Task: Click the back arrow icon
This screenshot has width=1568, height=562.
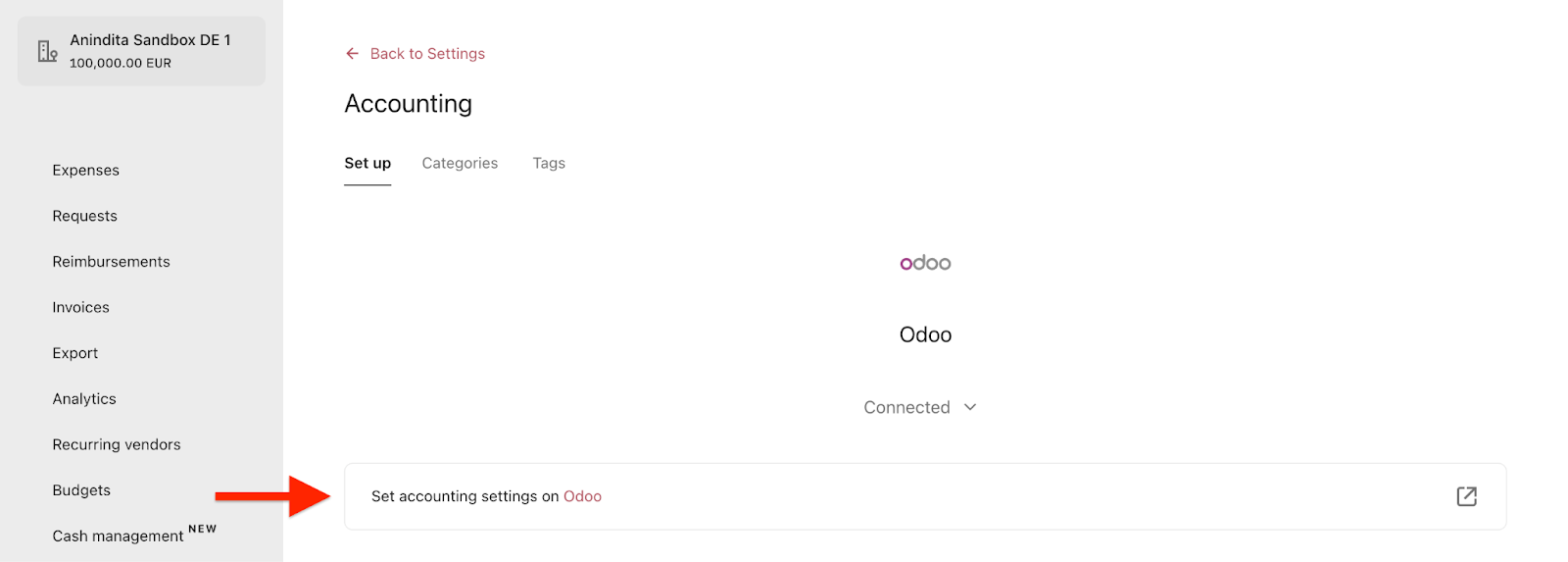Action: coord(352,54)
